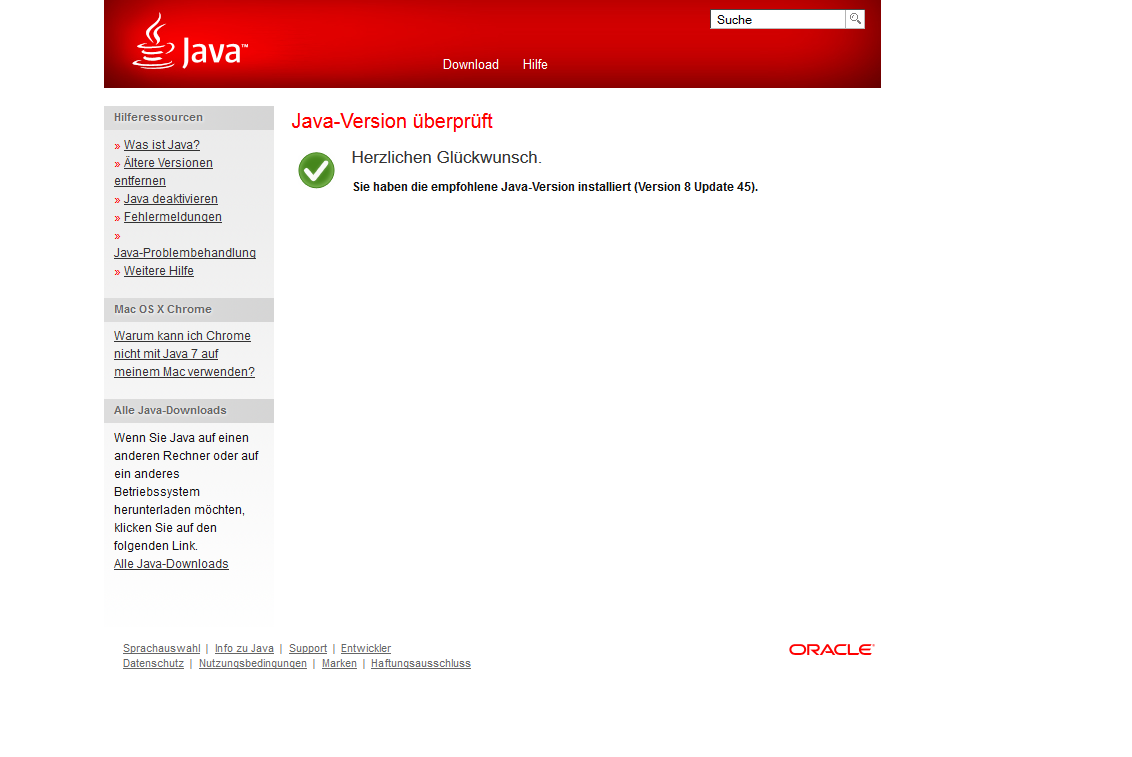This screenshot has height=757, width=1132.
Task: Click the 'Mac OS X Chrome' sidebar header
Action: [x=189, y=310]
